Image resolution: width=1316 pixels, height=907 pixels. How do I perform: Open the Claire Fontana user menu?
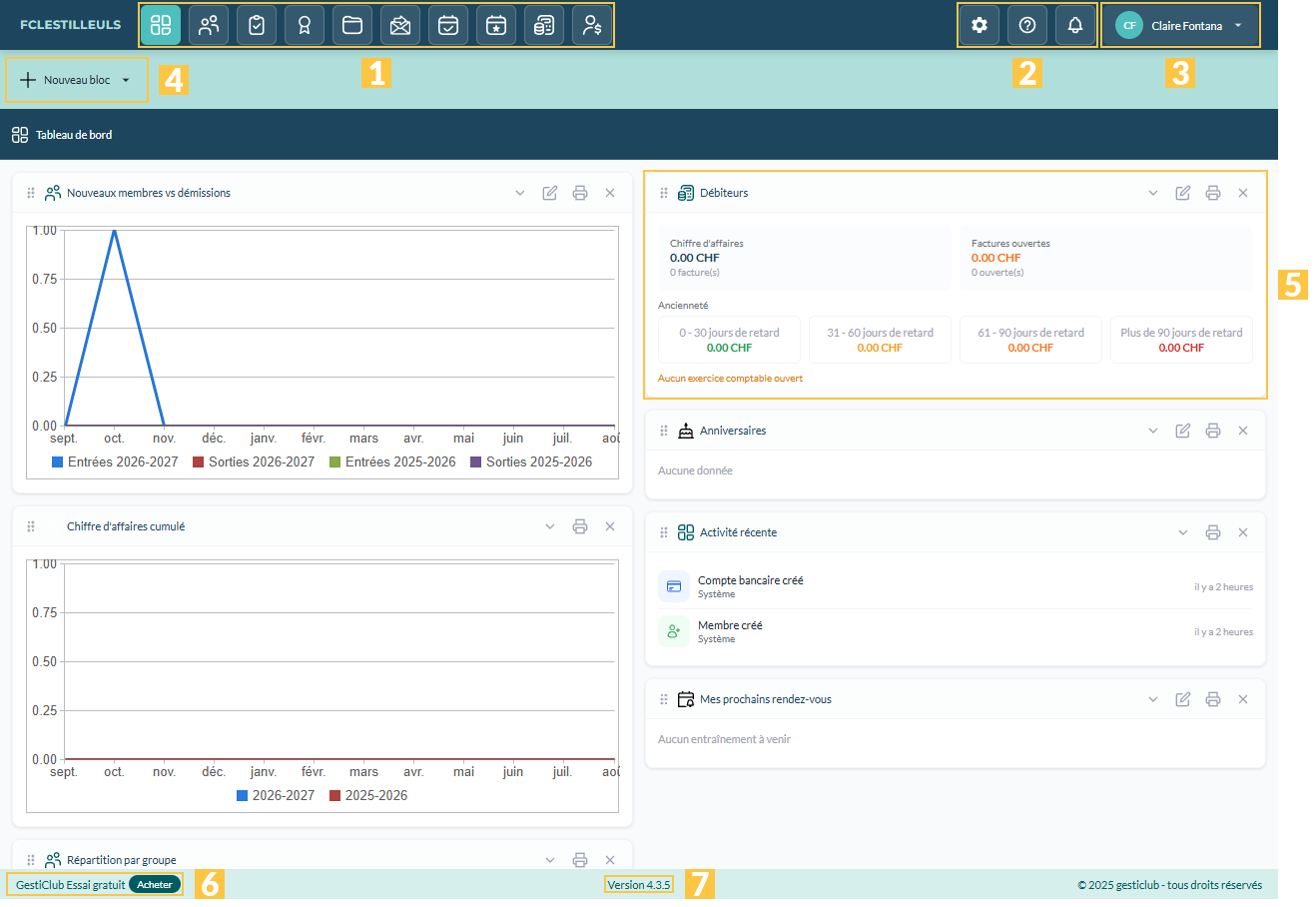coord(1180,25)
